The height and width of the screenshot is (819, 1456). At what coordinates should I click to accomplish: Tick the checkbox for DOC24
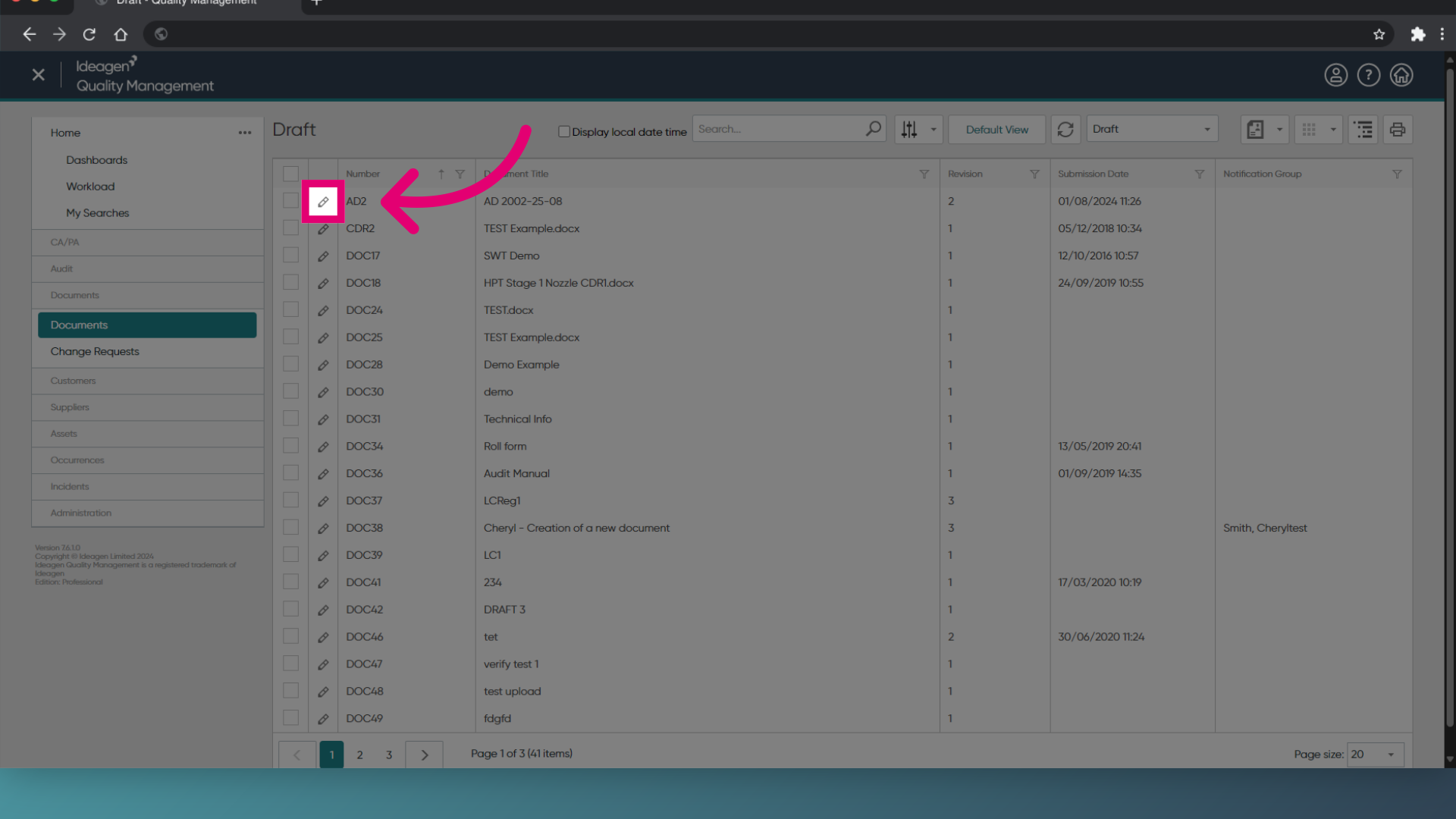[290, 309]
